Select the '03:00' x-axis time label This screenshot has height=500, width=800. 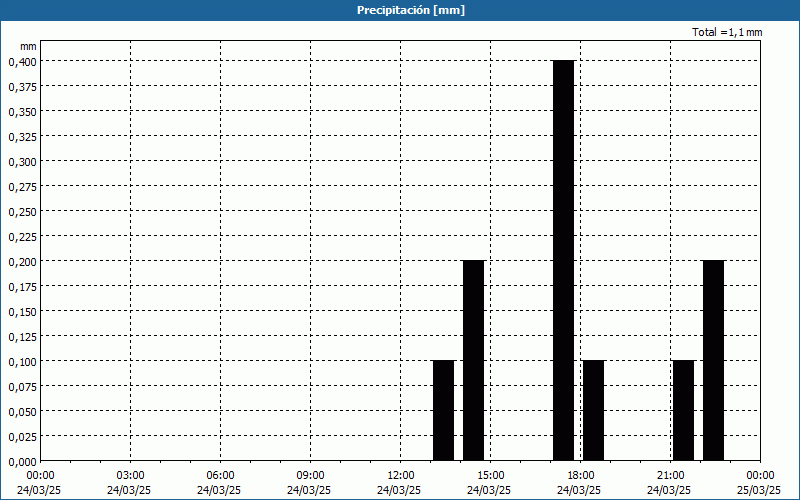click(131, 476)
